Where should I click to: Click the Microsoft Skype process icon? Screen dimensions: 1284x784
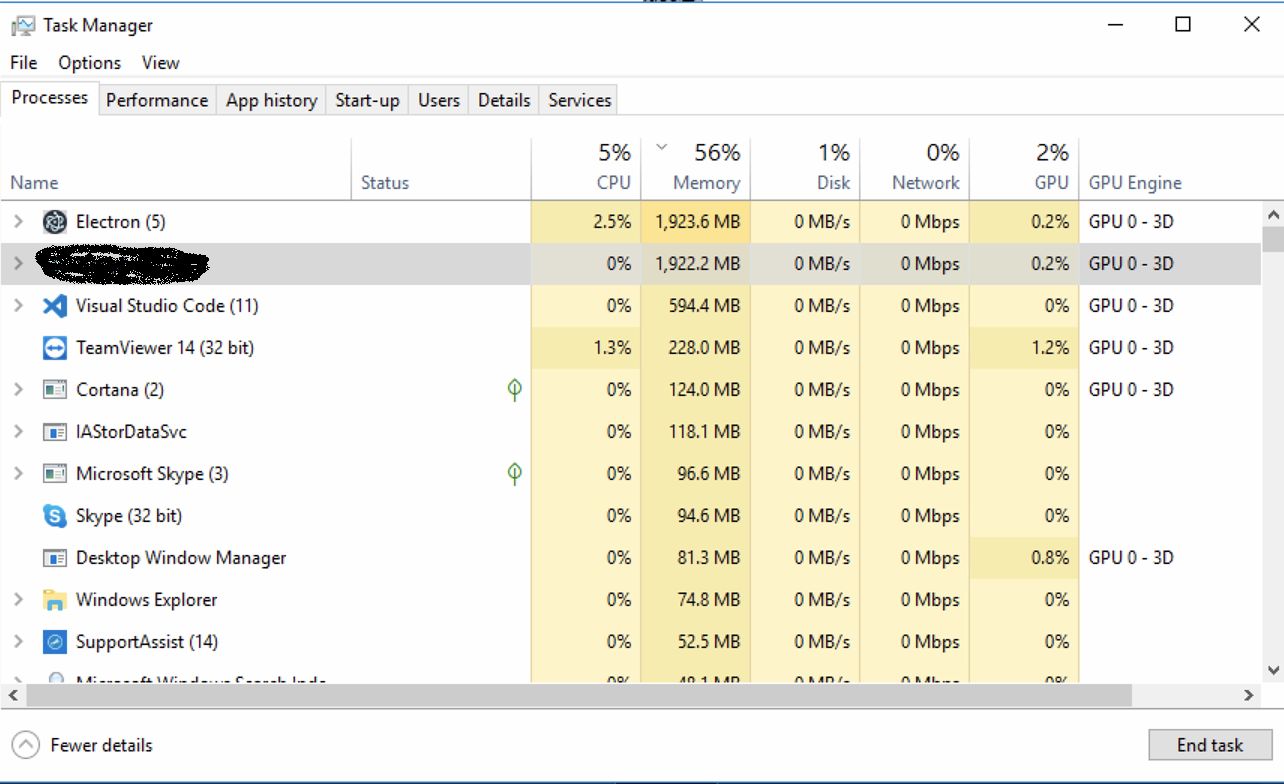(x=54, y=474)
